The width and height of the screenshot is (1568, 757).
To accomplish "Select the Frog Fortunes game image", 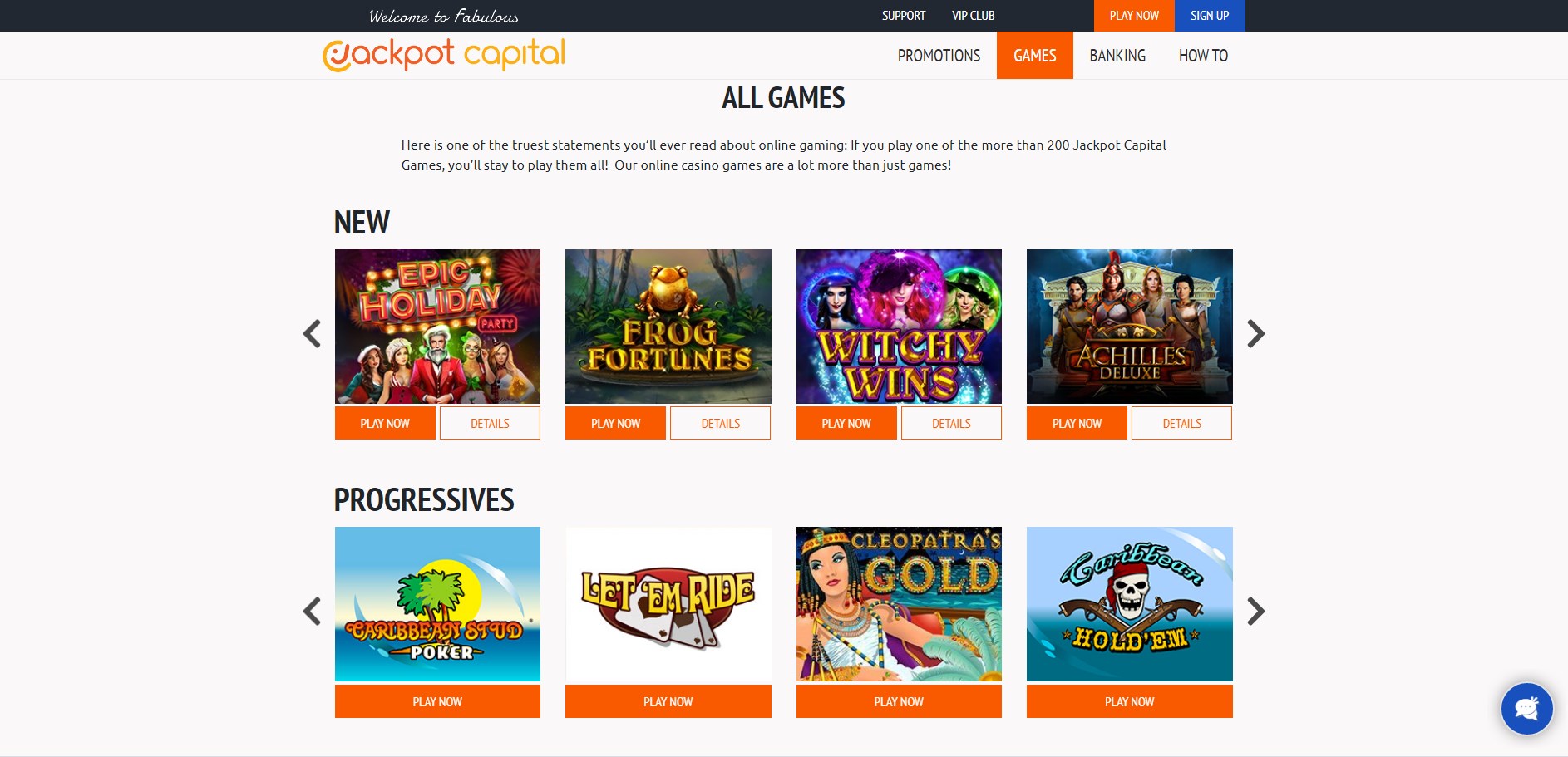I will coord(668,327).
